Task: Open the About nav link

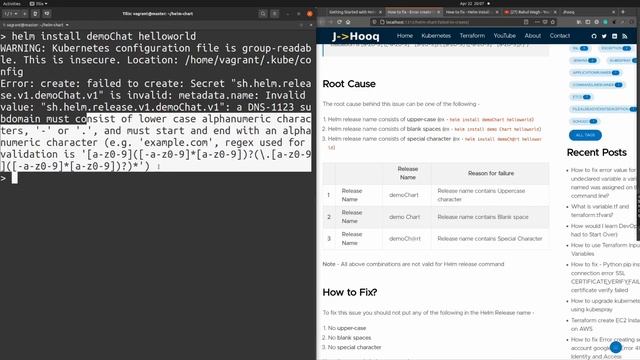Action: [x=533, y=36]
